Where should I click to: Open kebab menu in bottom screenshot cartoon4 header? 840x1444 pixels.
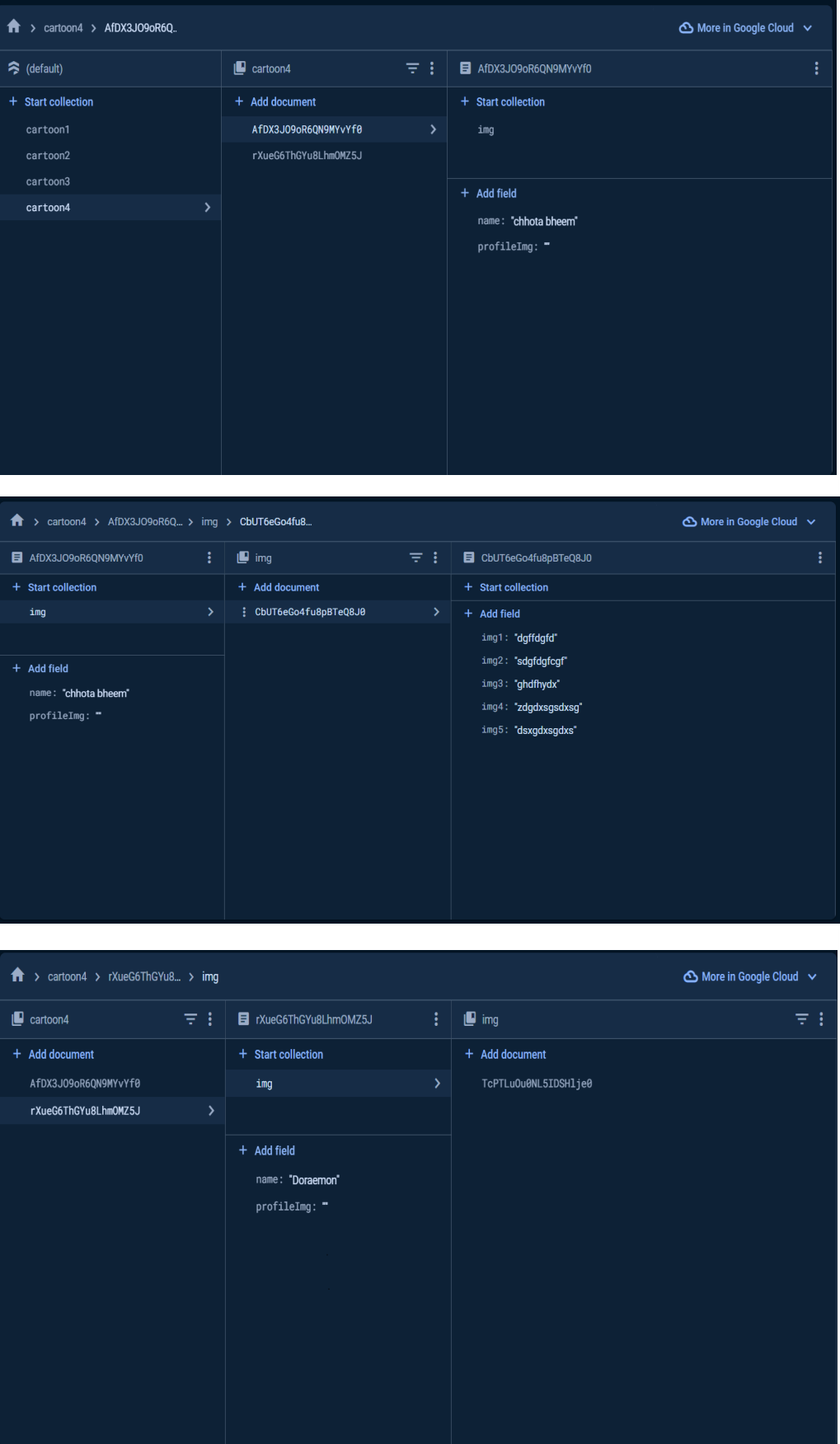pyautogui.click(x=210, y=1019)
